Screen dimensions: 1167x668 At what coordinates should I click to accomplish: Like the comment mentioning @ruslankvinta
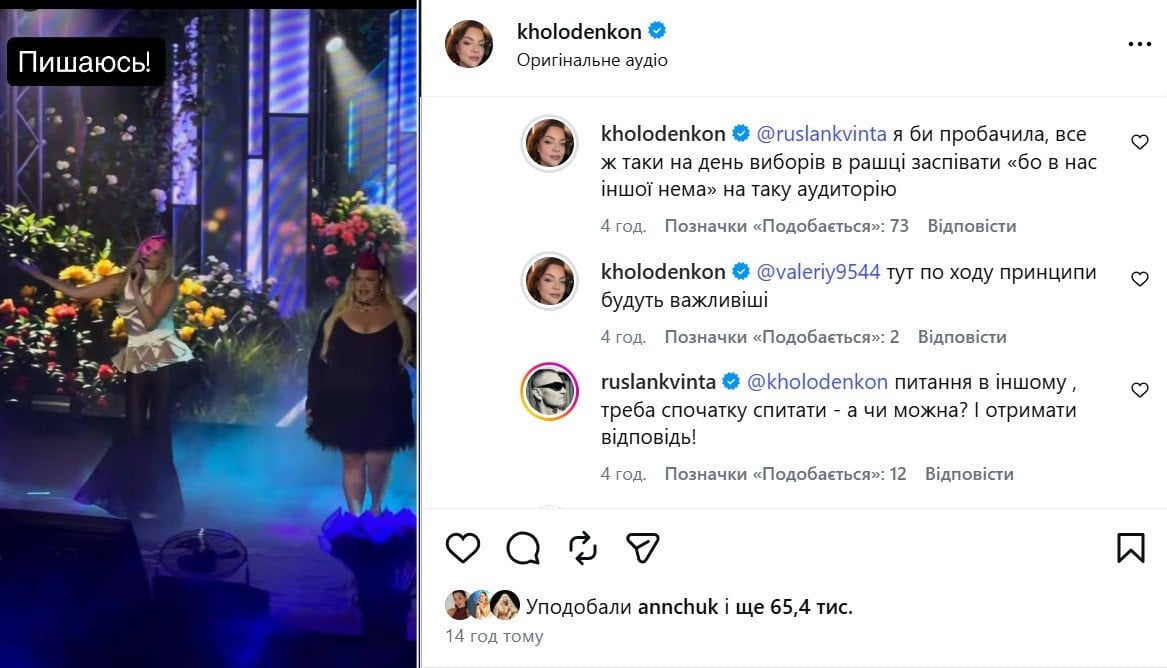pos(1139,142)
